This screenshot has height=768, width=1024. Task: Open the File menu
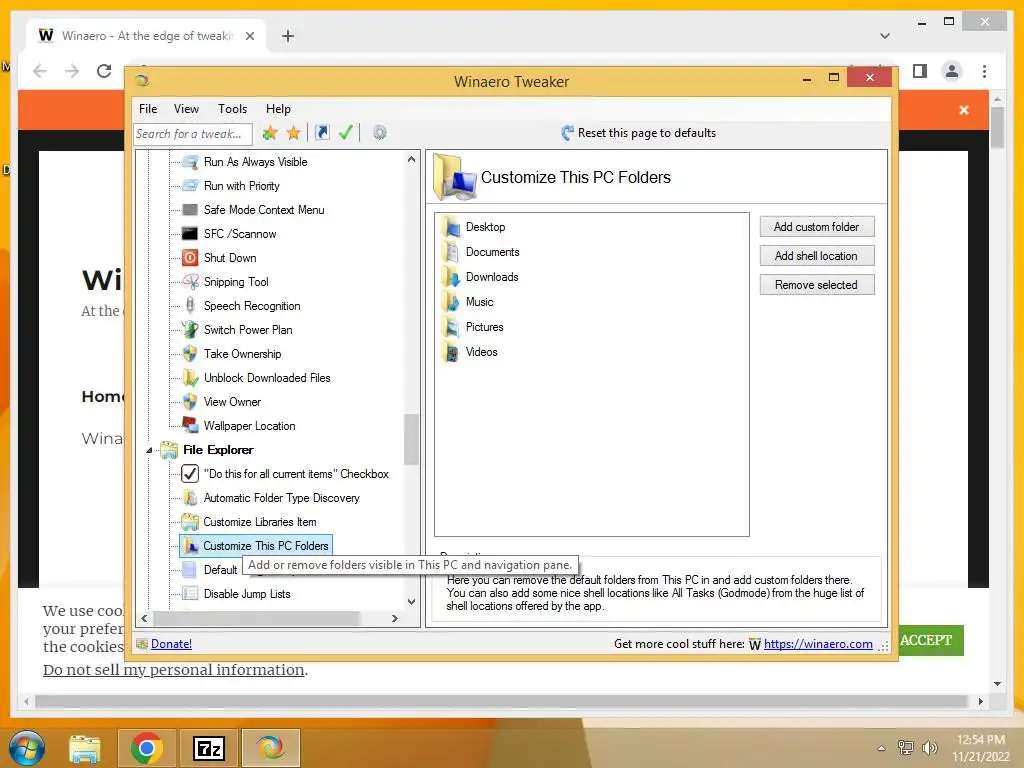(x=148, y=109)
